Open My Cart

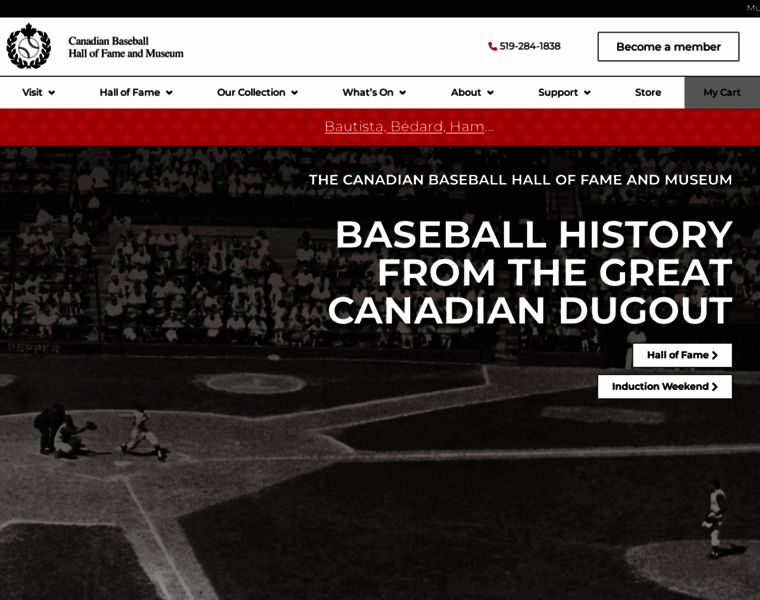722,92
